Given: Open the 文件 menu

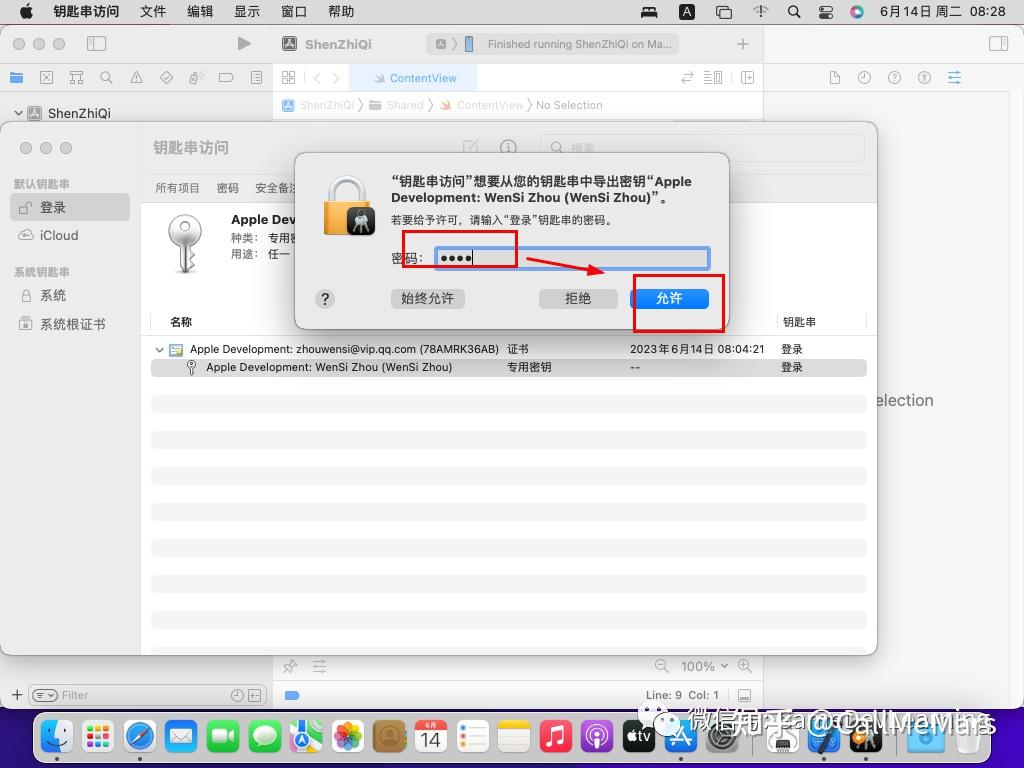Looking at the screenshot, I should (x=153, y=11).
